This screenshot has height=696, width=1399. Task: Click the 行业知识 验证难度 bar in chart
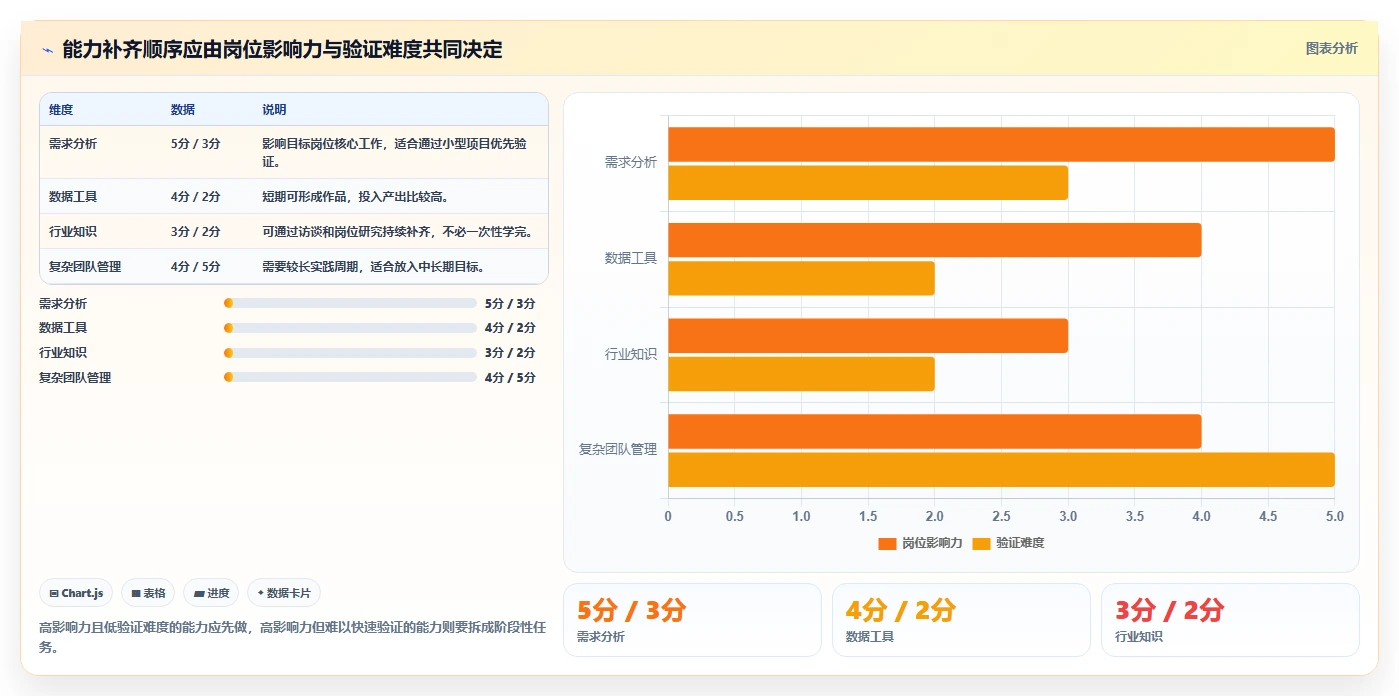pos(801,374)
